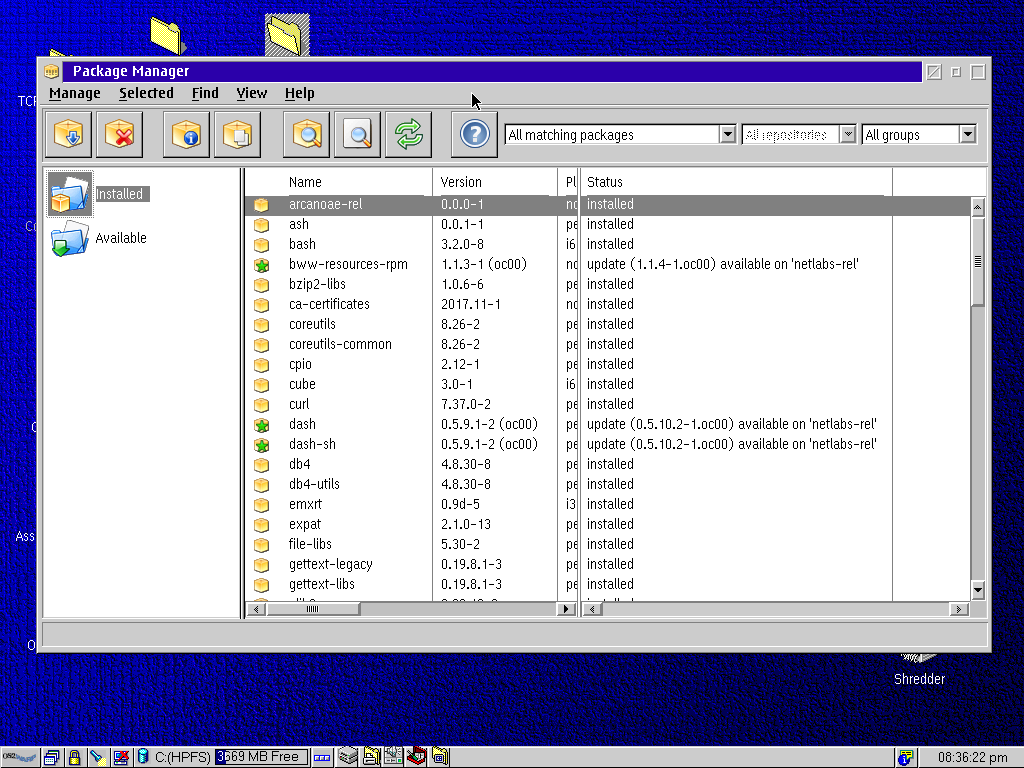Select the arcanoae-rel package row
Viewport: 1024px width, 768px height.
click(607, 204)
